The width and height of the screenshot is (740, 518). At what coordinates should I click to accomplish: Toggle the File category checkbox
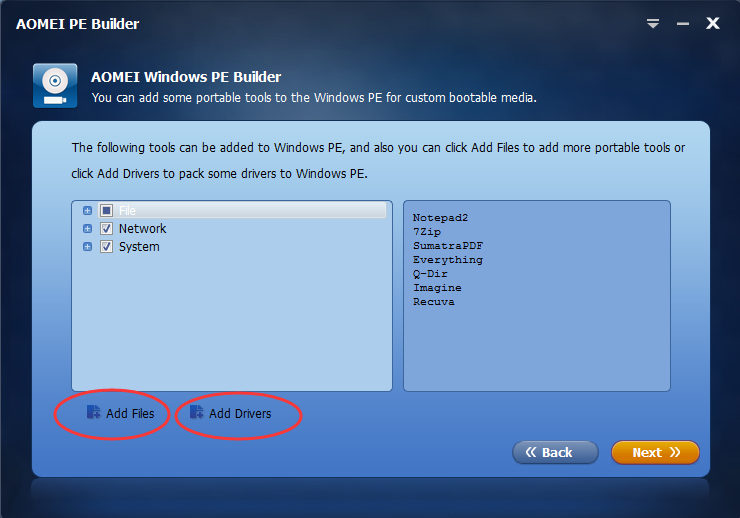tap(107, 210)
